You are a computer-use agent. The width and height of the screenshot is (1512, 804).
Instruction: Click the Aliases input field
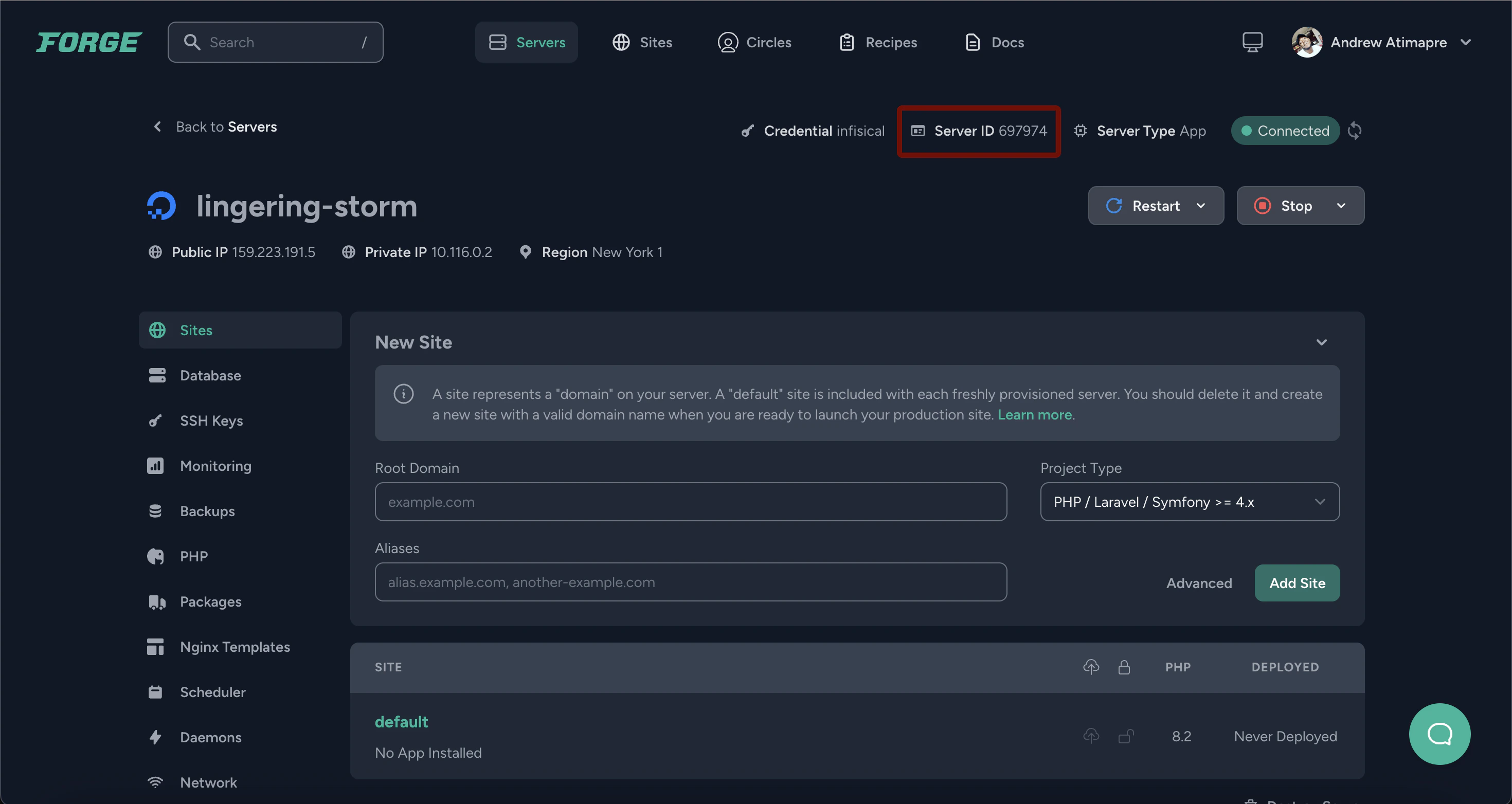(x=691, y=582)
